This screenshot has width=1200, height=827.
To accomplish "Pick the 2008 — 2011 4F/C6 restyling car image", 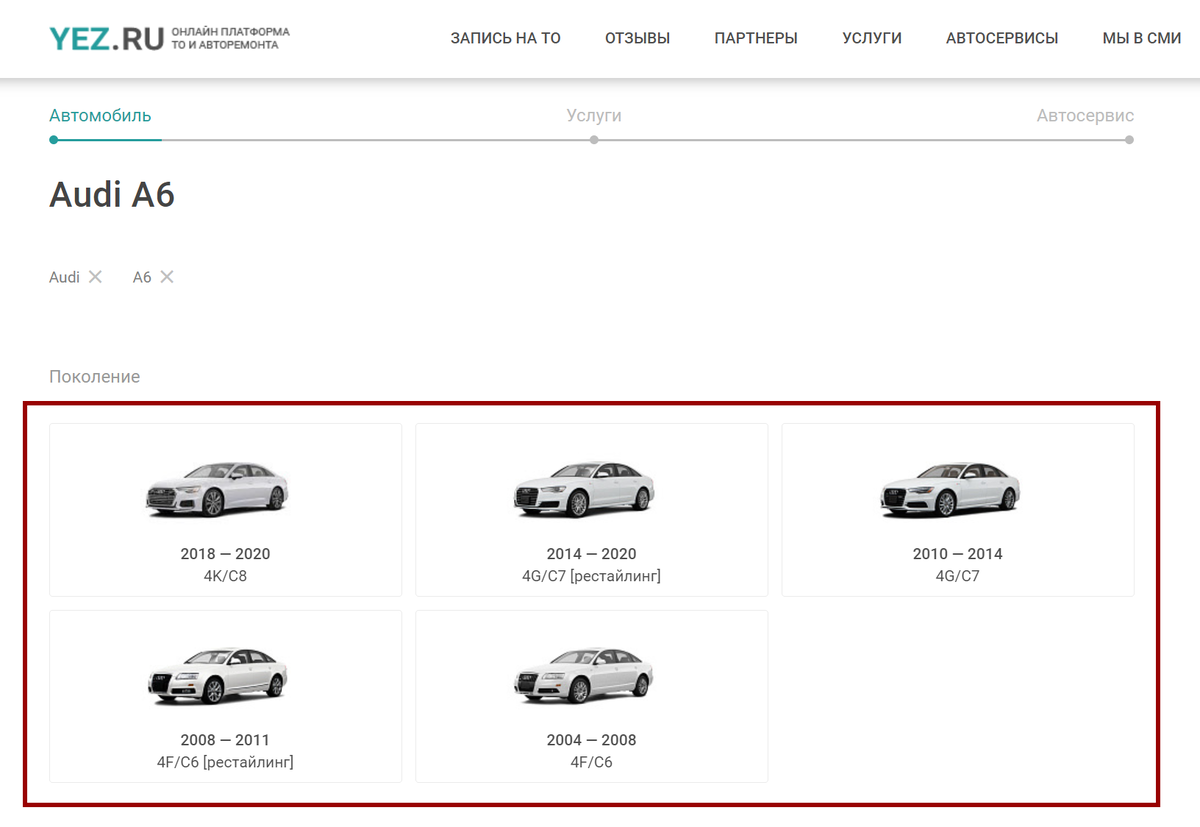I will (x=217, y=675).
